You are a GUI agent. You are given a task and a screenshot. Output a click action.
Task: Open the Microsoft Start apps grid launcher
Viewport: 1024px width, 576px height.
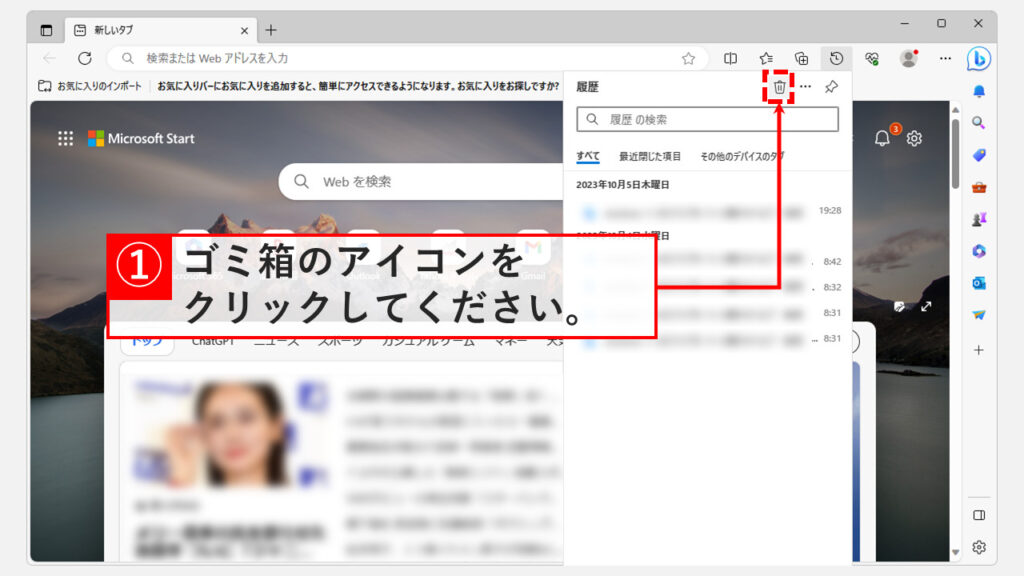(x=65, y=138)
